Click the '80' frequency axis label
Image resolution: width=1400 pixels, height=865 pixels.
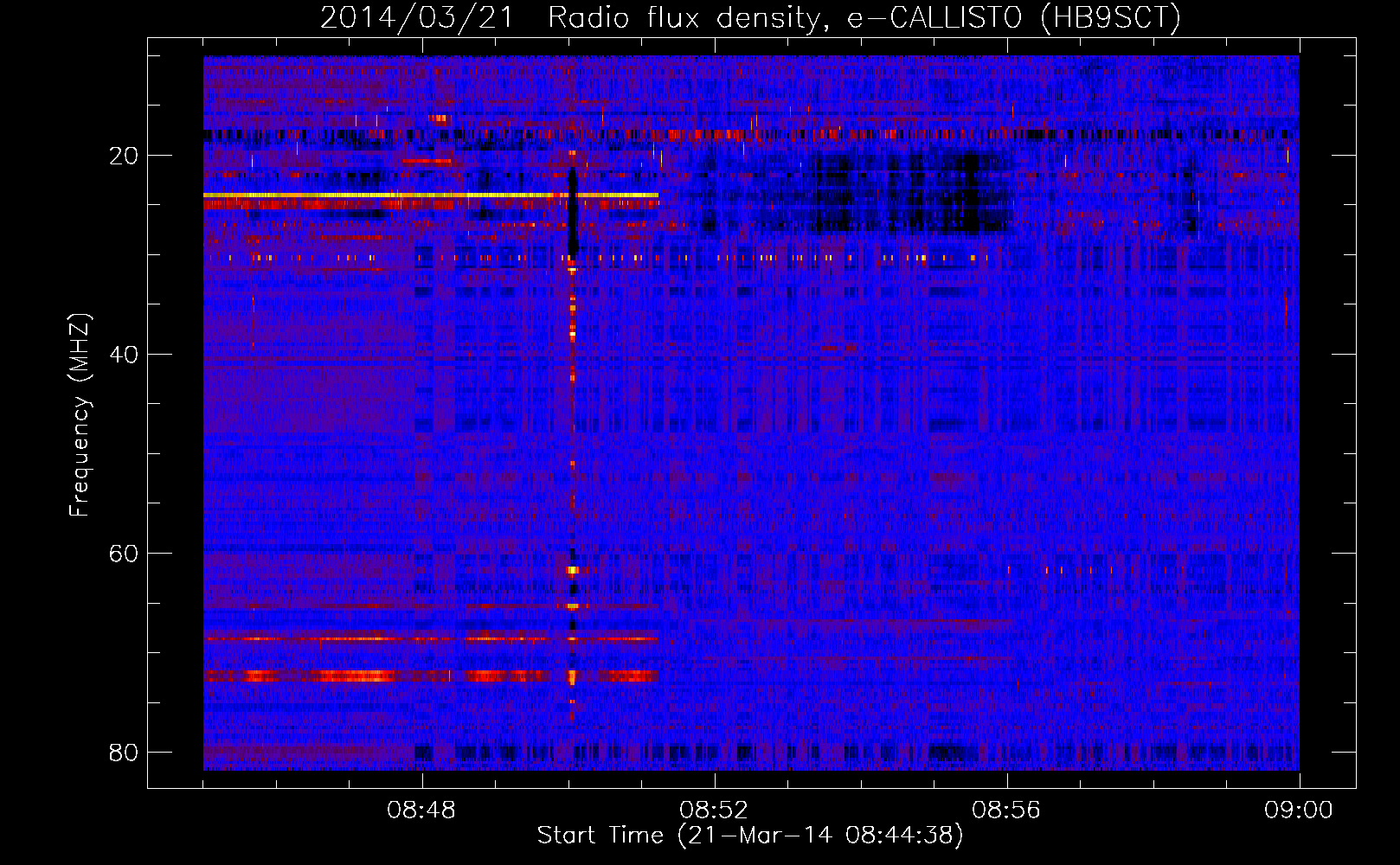click(124, 753)
